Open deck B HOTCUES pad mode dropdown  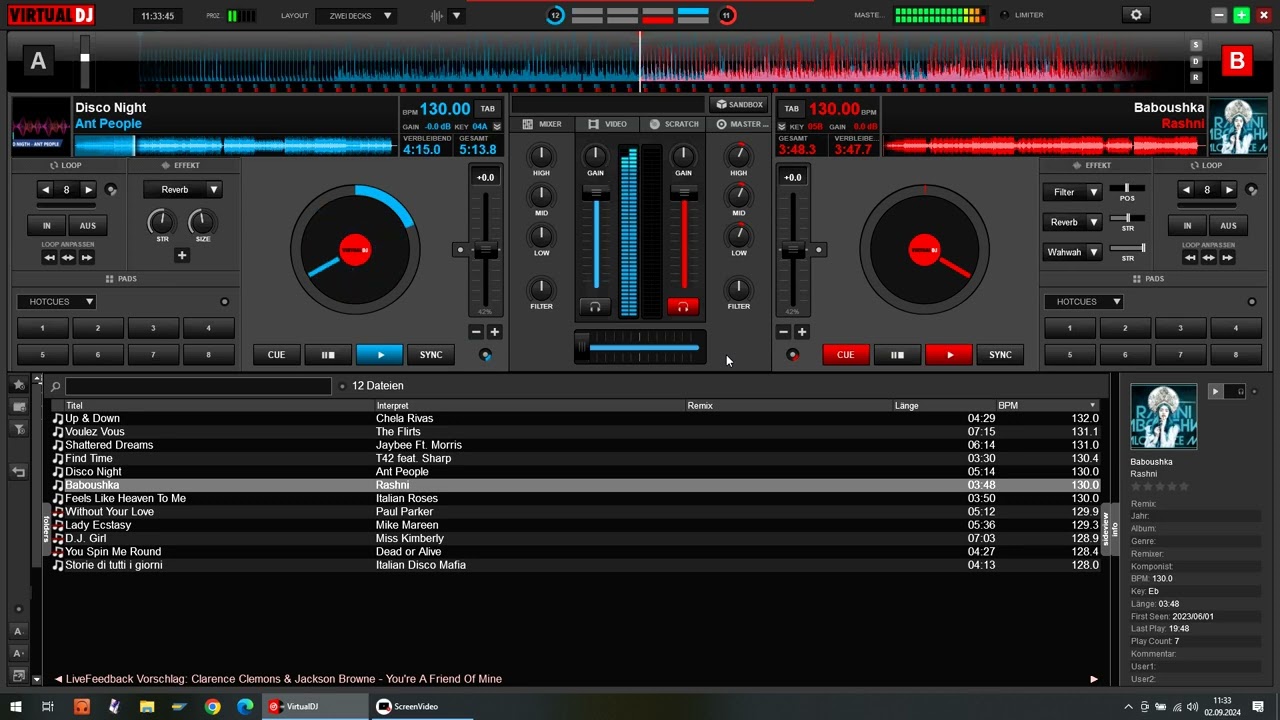click(1083, 301)
